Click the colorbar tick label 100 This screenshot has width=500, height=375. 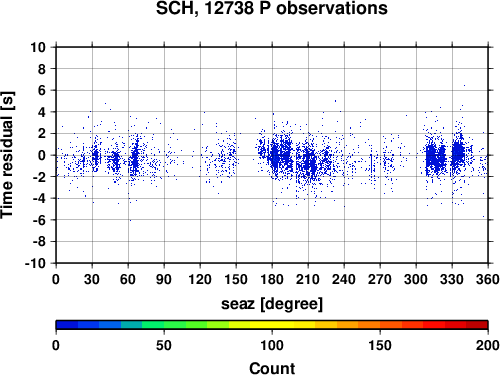click(x=272, y=345)
